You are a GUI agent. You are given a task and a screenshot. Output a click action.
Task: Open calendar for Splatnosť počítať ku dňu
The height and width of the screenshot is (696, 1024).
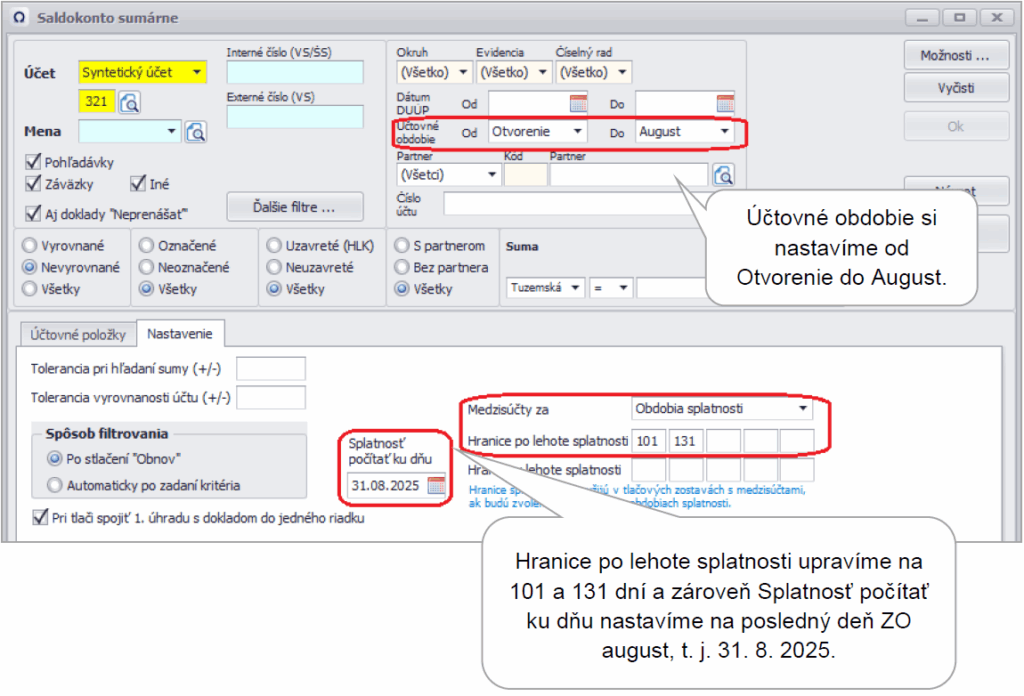click(x=436, y=486)
